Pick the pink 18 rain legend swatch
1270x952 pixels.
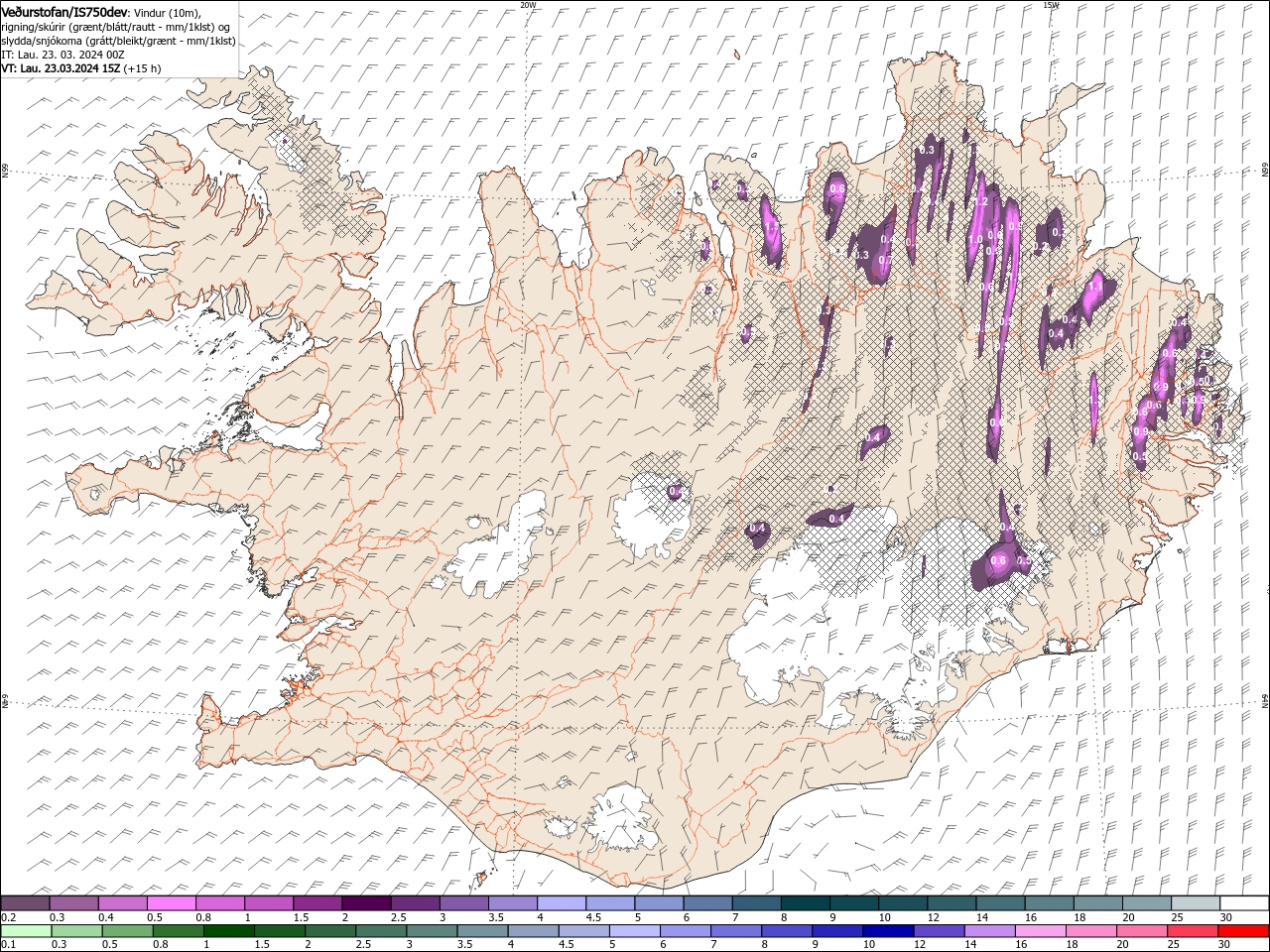(1089, 931)
